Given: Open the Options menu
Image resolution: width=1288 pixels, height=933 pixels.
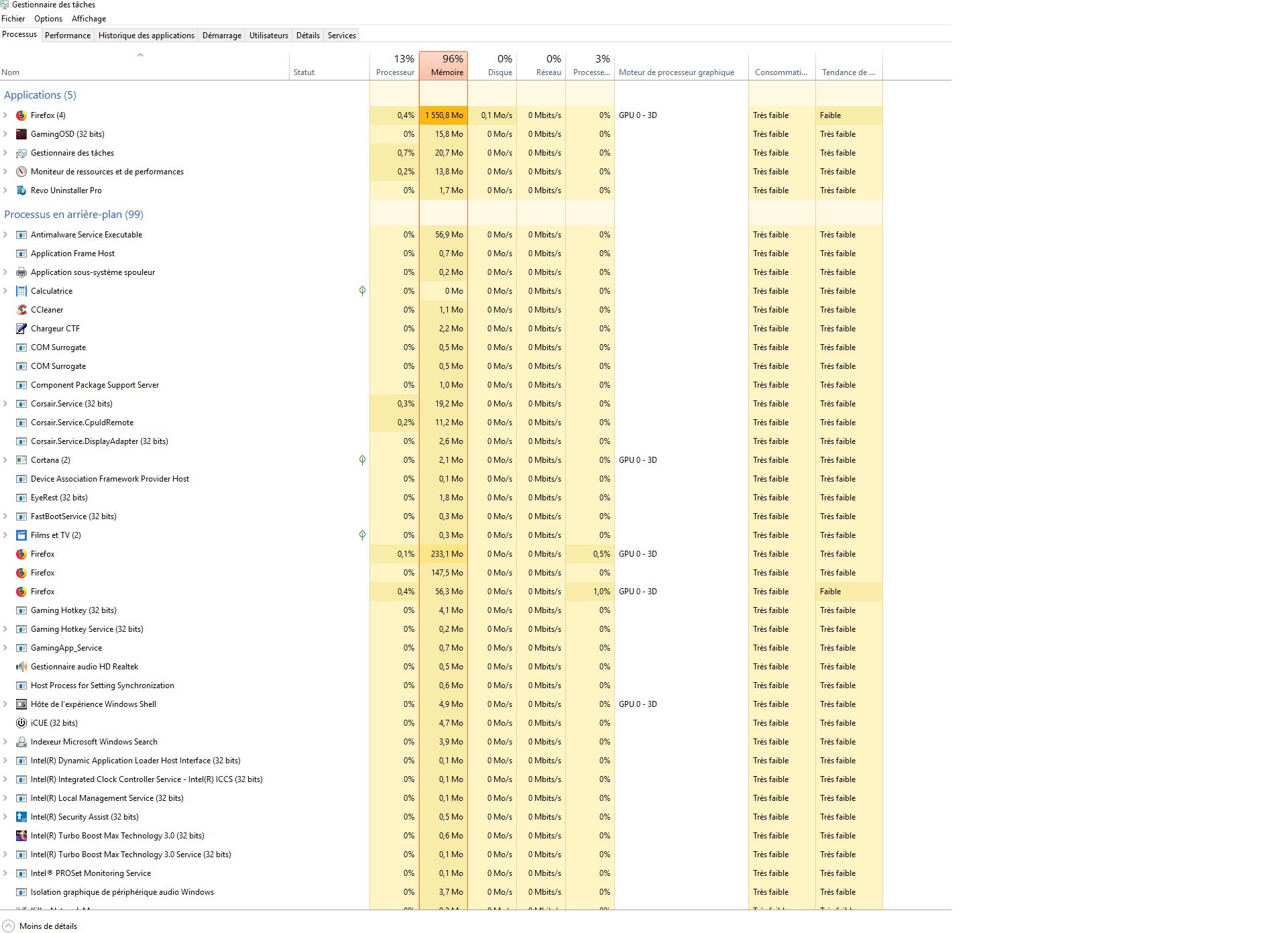Looking at the screenshot, I should tap(48, 19).
